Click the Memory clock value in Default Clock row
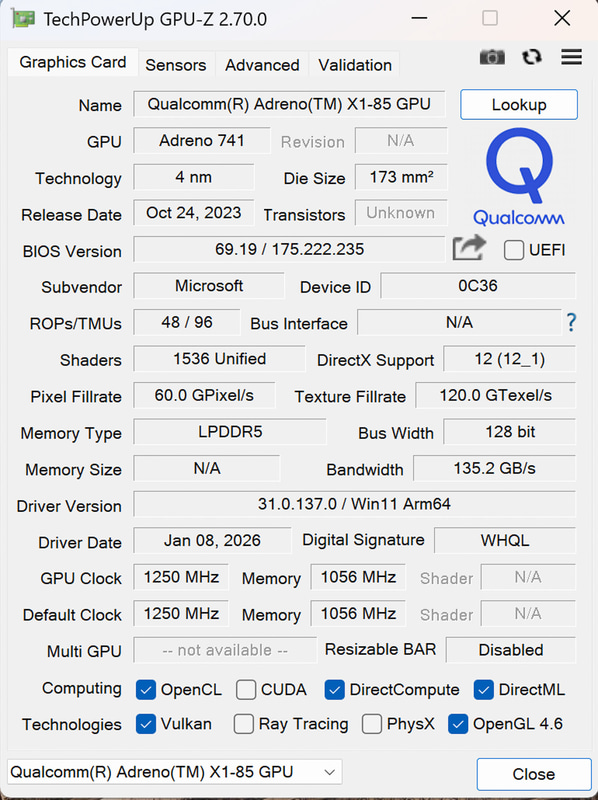 click(358, 613)
